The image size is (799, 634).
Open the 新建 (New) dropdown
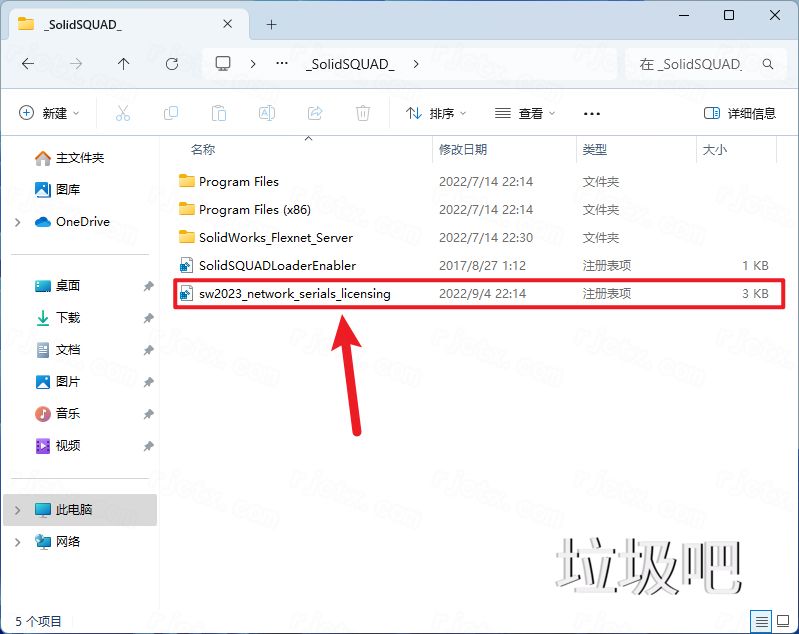pyautogui.click(x=49, y=113)
